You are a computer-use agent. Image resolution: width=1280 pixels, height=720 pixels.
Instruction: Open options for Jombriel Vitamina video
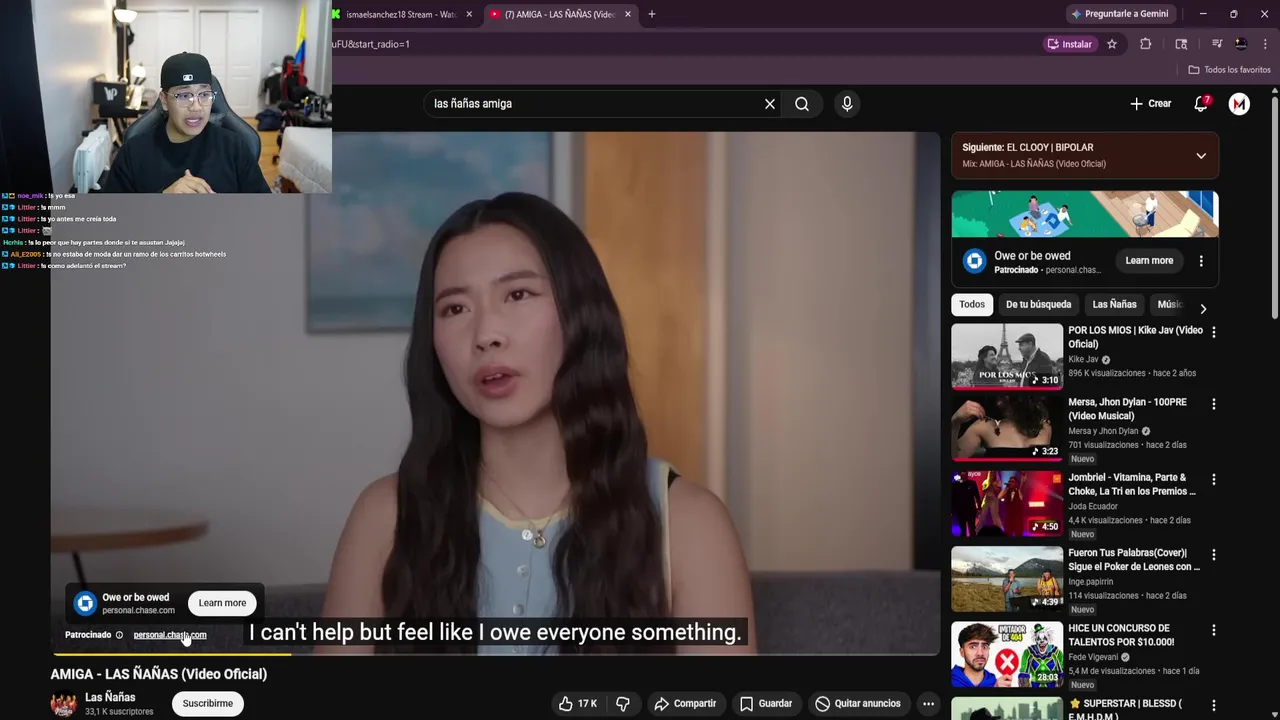click(1214, 479)
